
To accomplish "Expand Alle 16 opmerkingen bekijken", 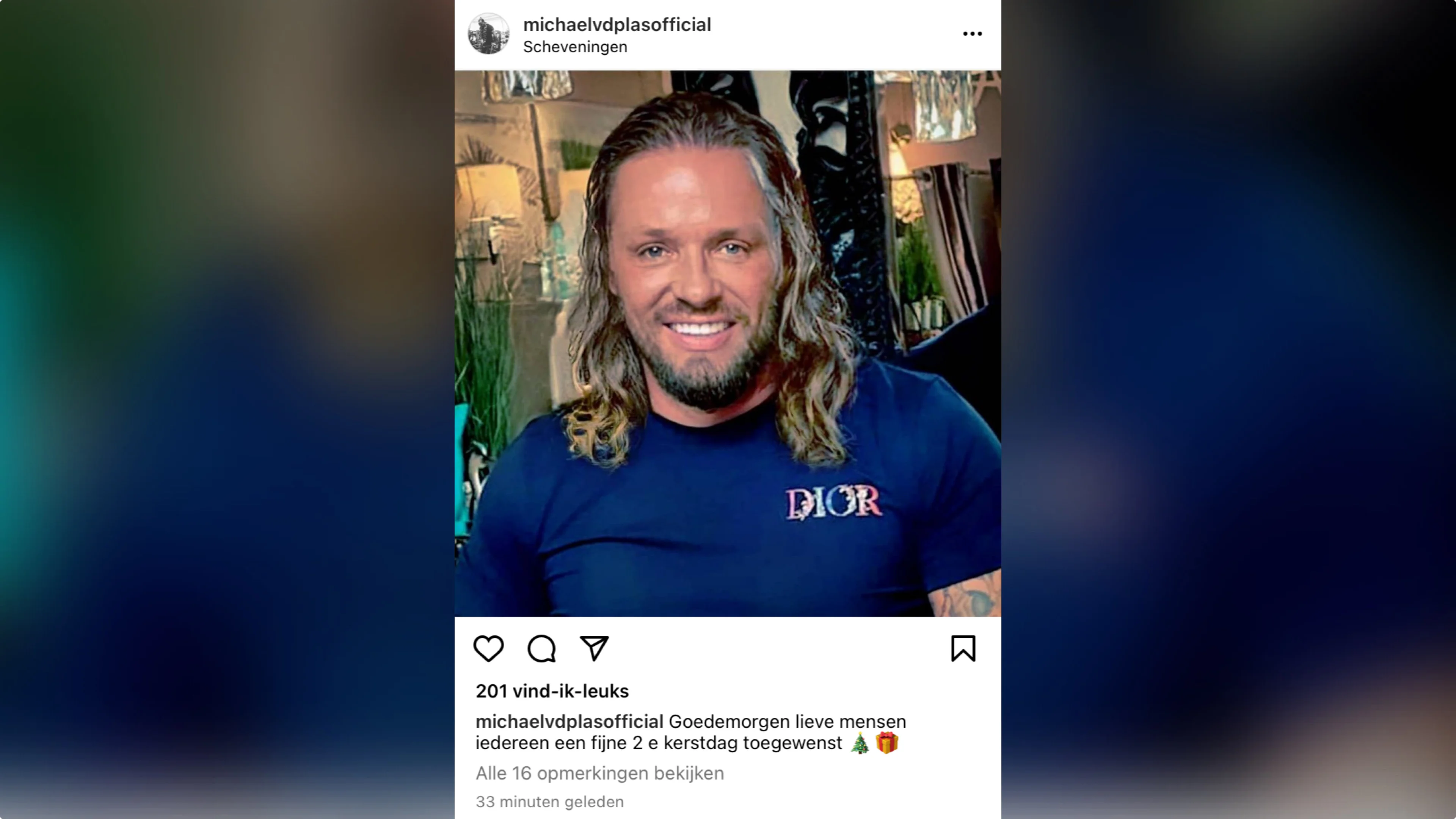I will tap(600, 773).
